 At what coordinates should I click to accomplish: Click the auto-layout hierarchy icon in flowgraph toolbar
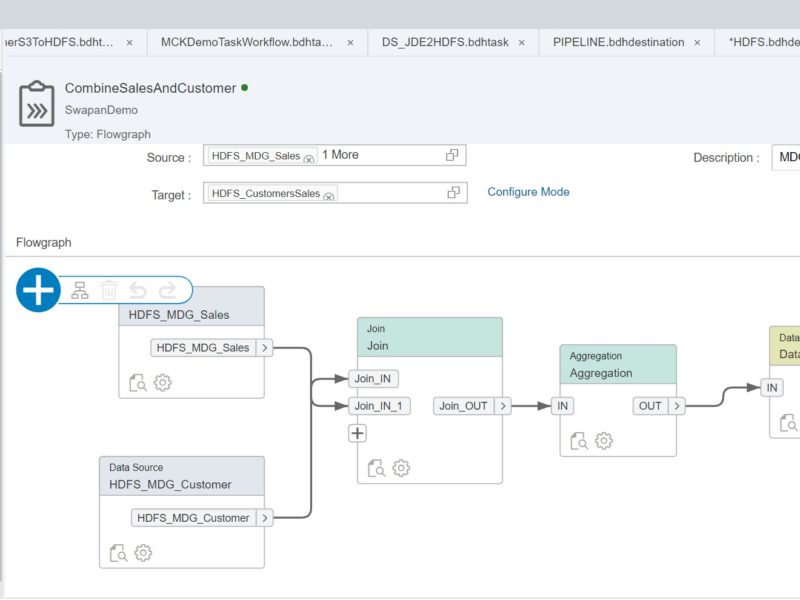pos(79,290)
